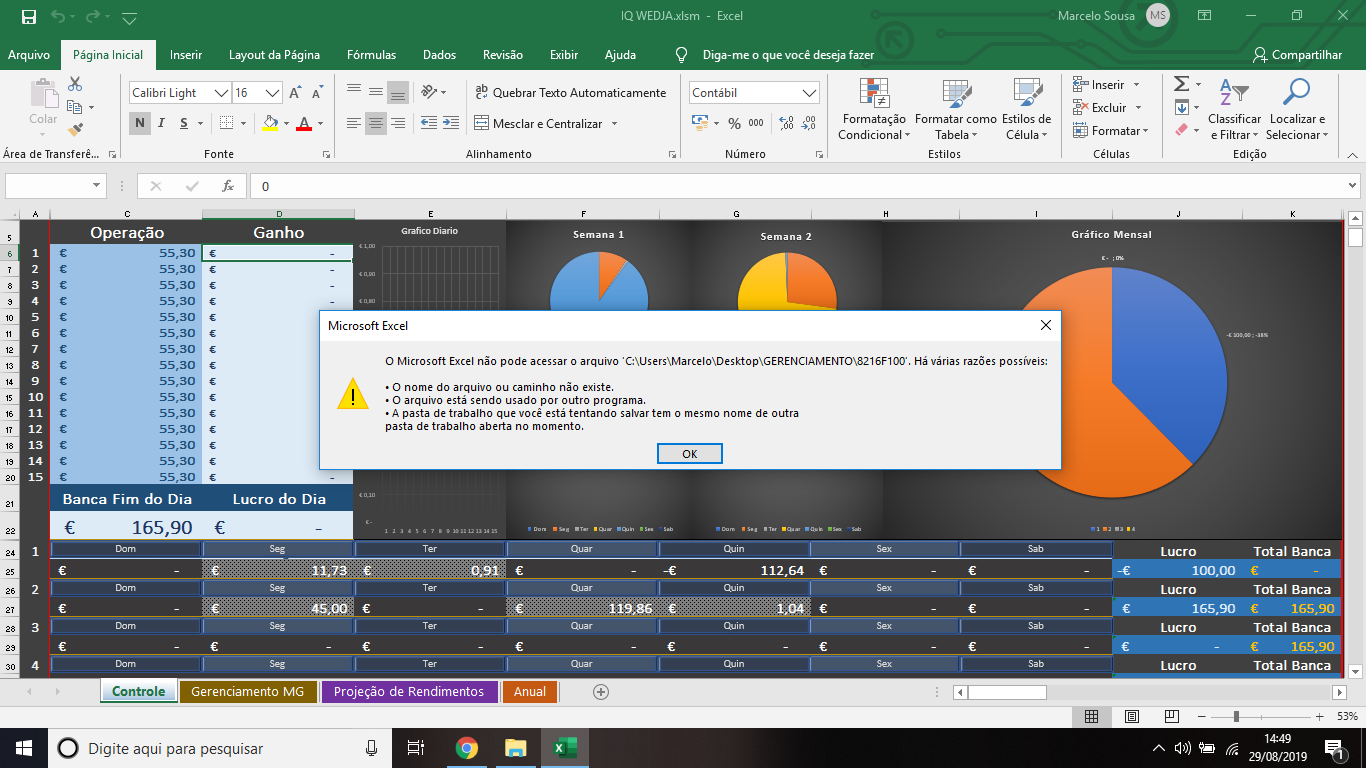Toggle align text left
Screen dimensions: 1366x768
(353, 123)
